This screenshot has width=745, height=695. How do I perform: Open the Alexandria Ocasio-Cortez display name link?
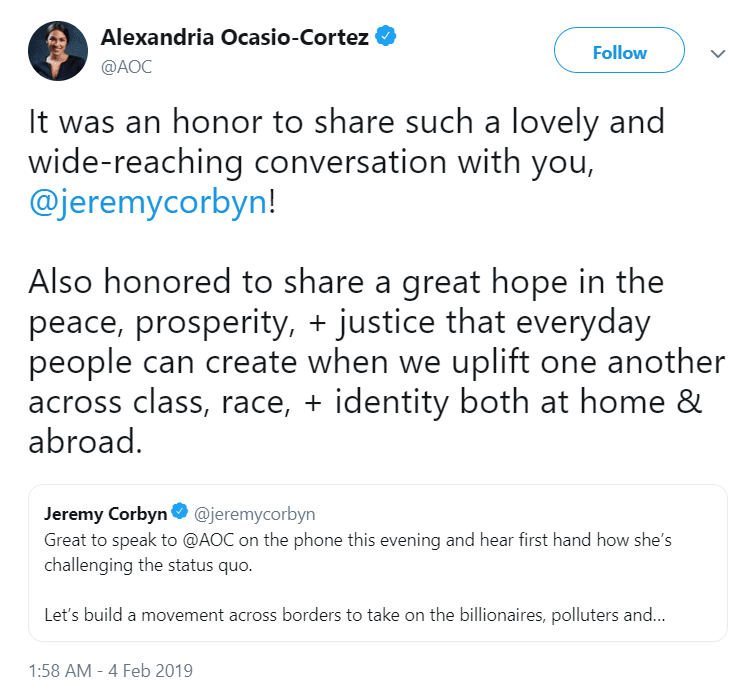click(234, 38)
